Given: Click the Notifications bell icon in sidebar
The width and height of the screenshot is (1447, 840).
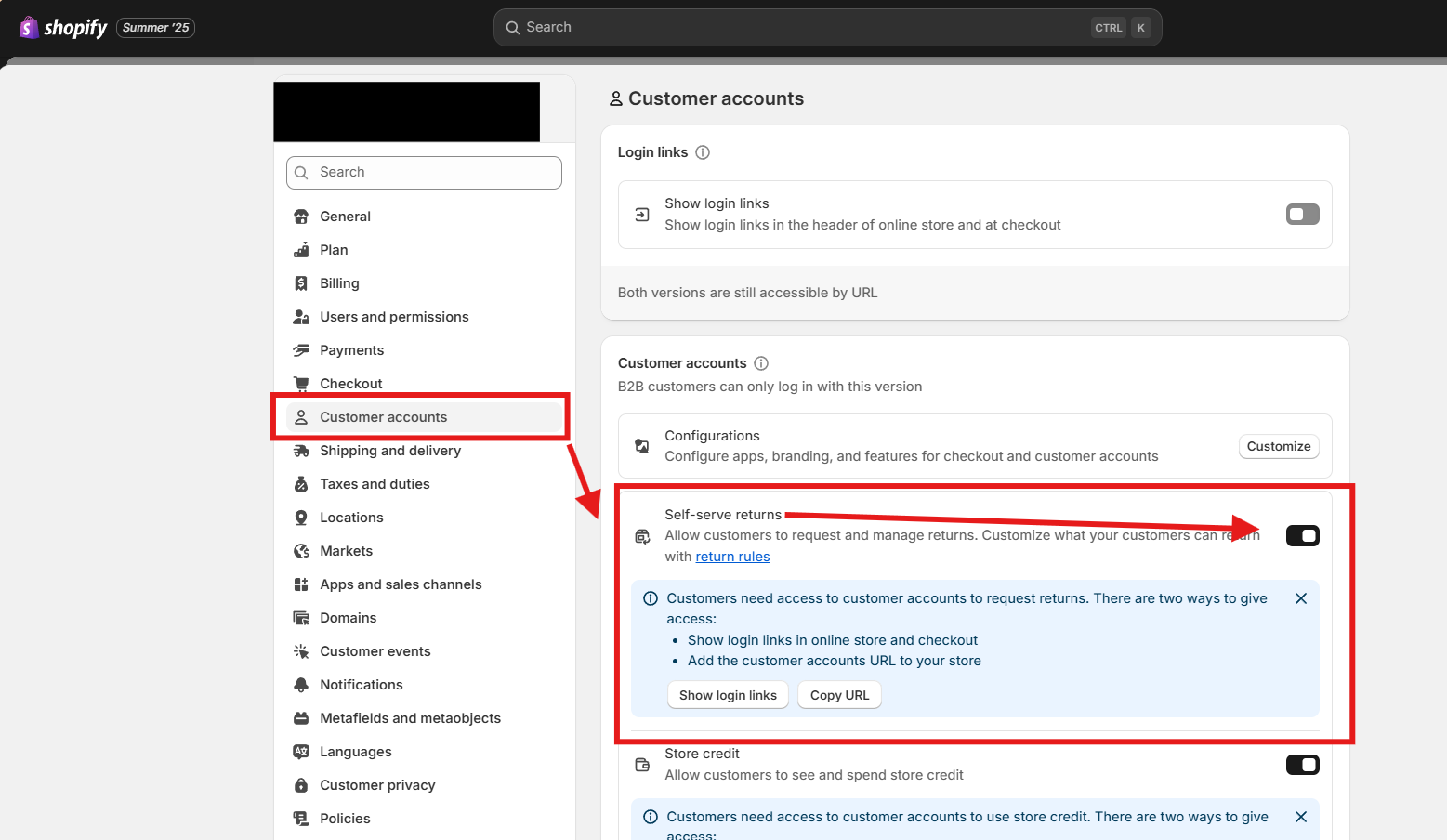Looking at the screenshot, I should click(301, 685).
